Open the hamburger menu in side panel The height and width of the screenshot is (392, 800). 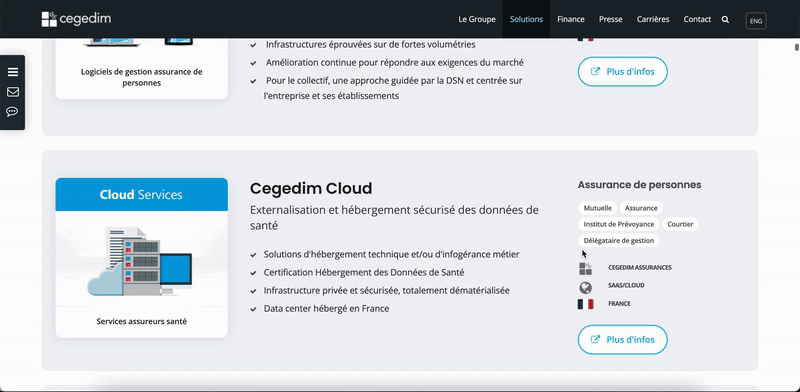pos(13,72)
